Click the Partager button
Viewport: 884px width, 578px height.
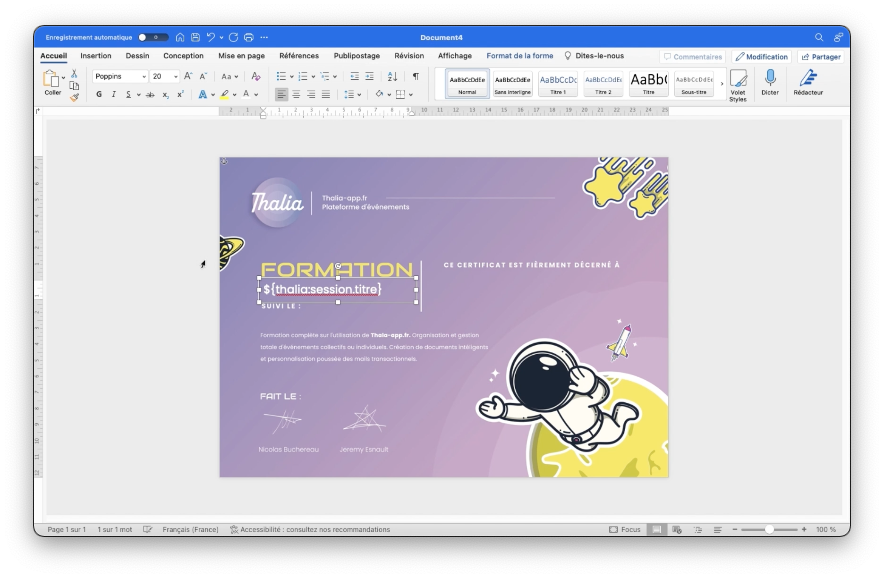[x=820, y=57]
